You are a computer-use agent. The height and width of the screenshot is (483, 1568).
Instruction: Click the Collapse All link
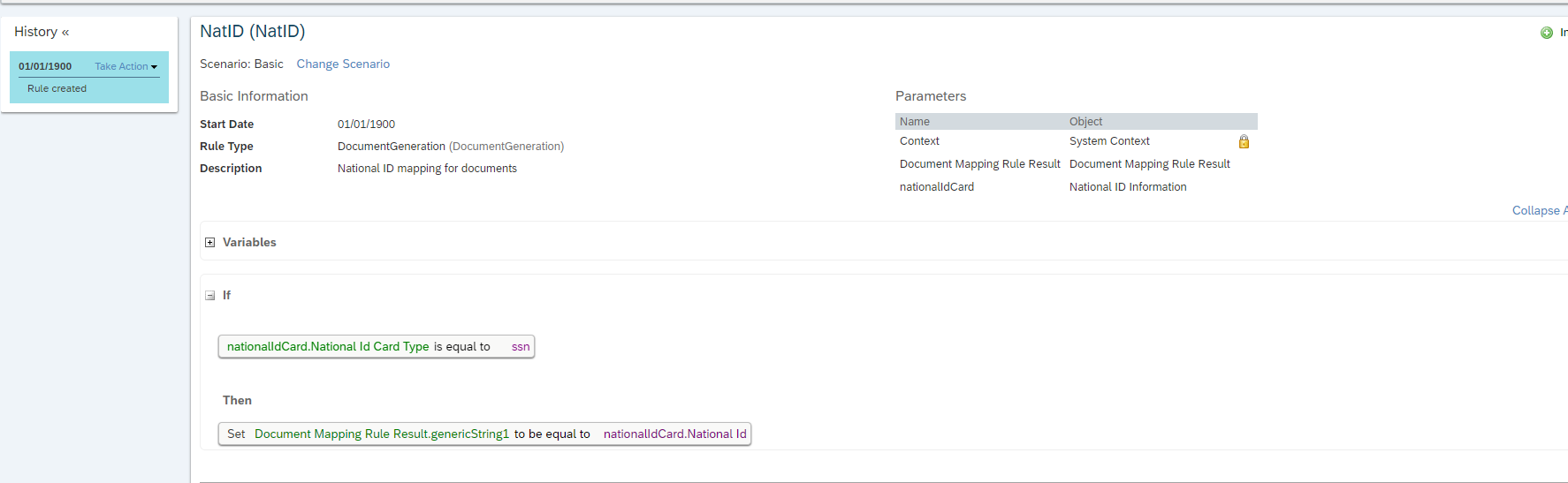click(x=1540, y=210)
